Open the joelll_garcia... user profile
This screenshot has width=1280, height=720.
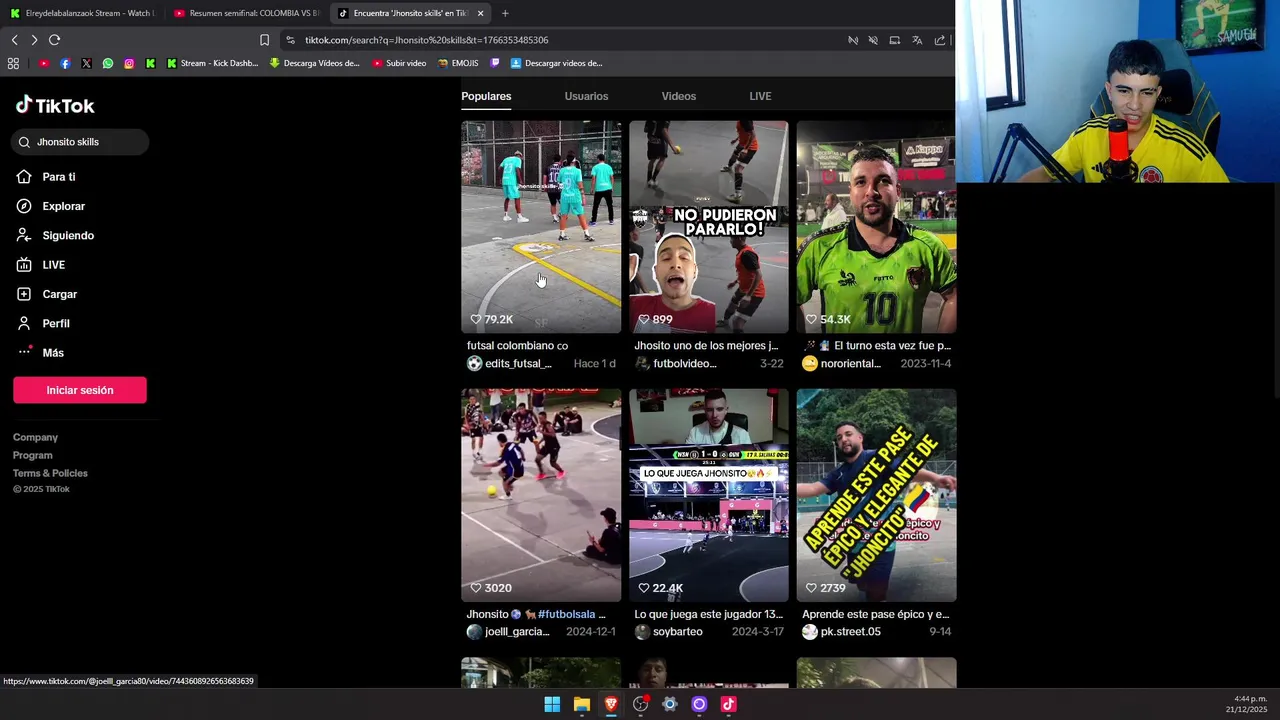[x=508, y=632]
